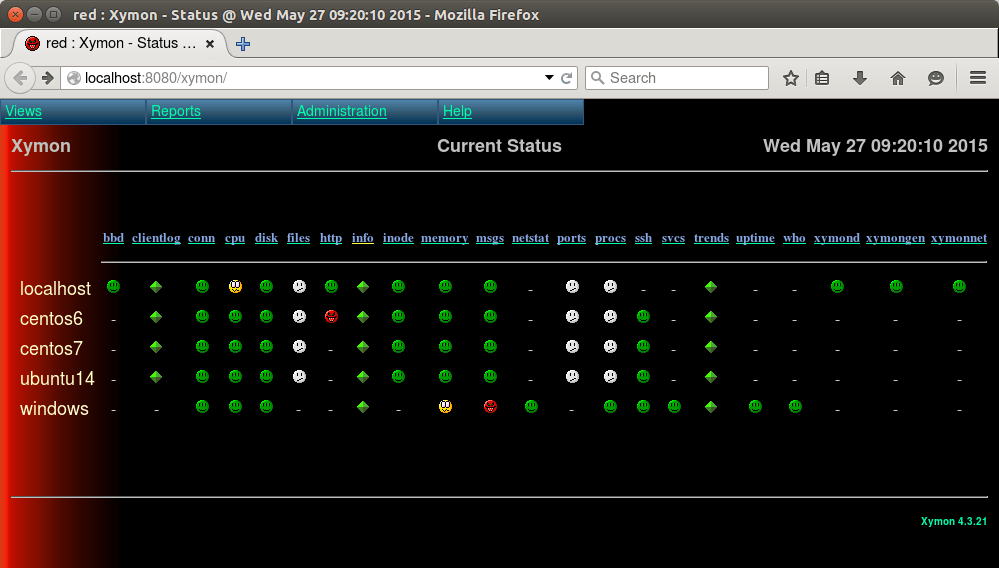Click the centos7 host name
Screen dimensions: 999x568
pyautogui.click(x=51, y=348)
